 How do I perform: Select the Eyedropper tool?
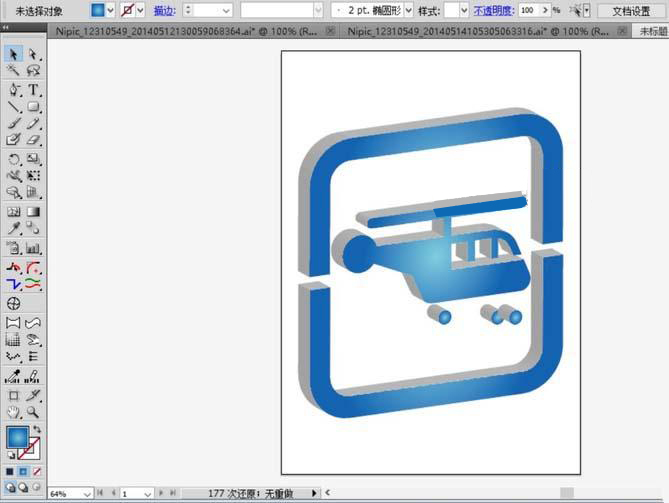coord(13,228)
